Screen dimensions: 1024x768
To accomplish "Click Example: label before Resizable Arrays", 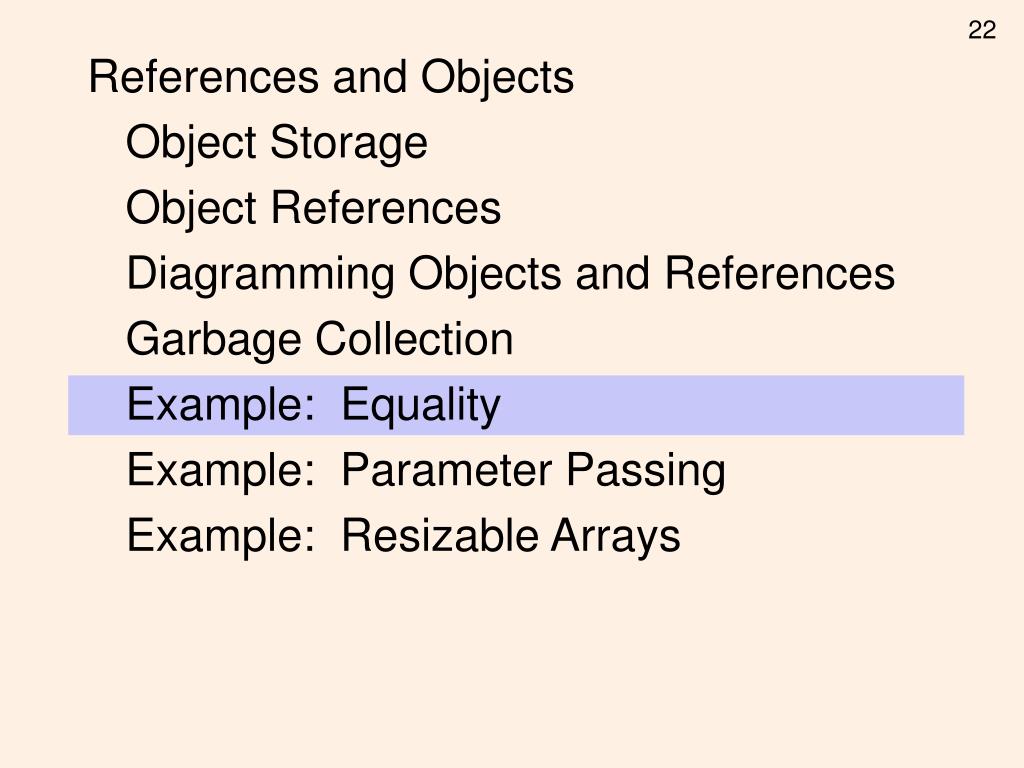I will pyautogui.click(x=221, y=536).
